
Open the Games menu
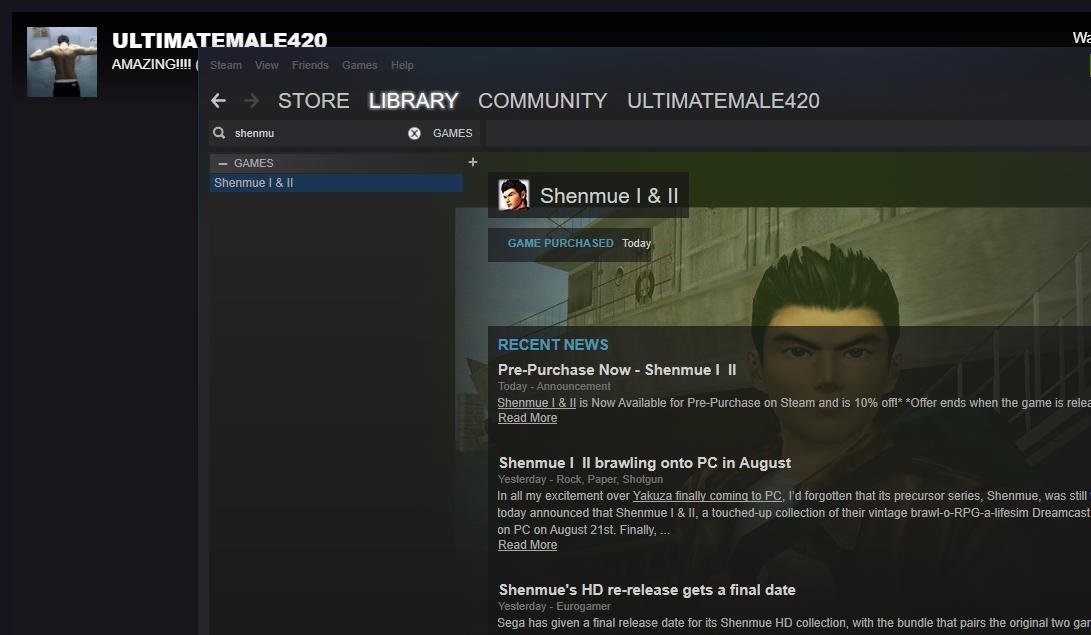click(x=360, y=65)
